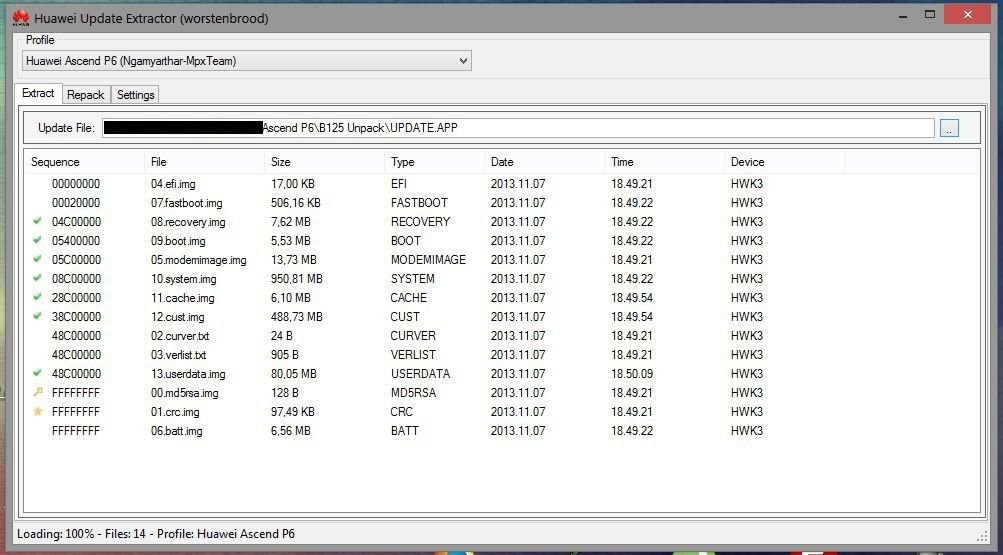The height and width of the screenshot is (555, 1003).
Task: Sort list by Time column header
Action: click(x=664, y=162)
